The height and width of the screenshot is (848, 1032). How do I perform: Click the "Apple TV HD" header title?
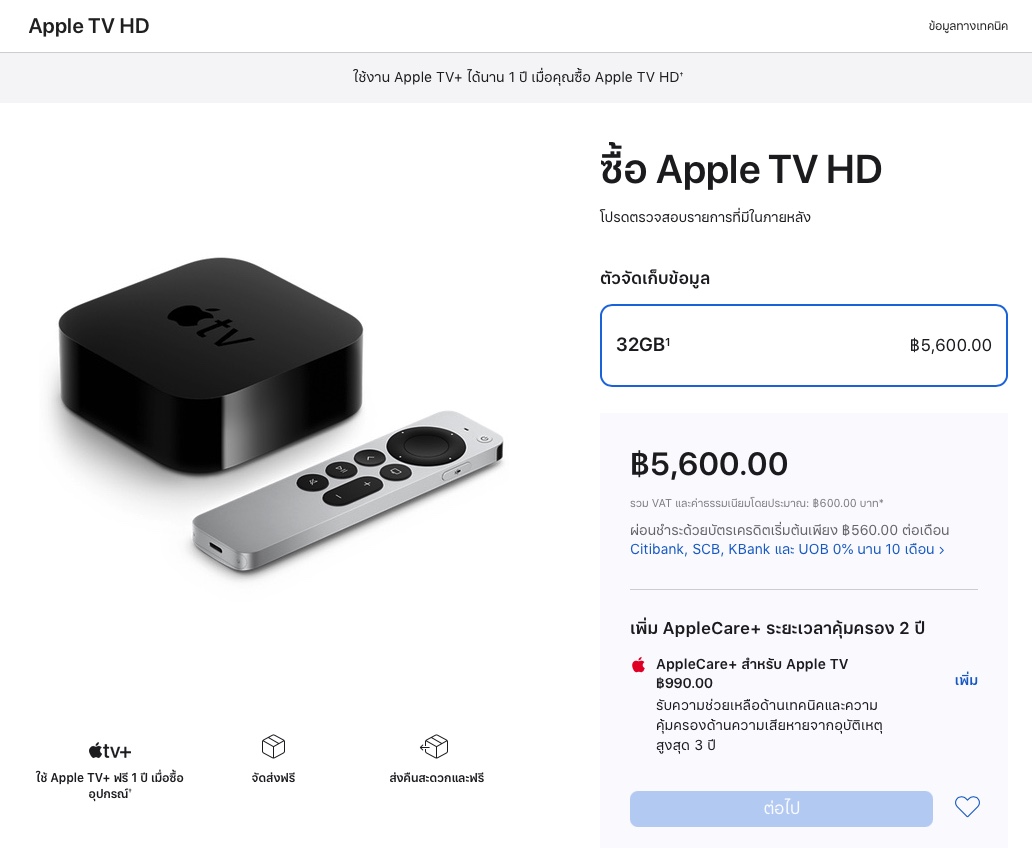pos(89,26)
